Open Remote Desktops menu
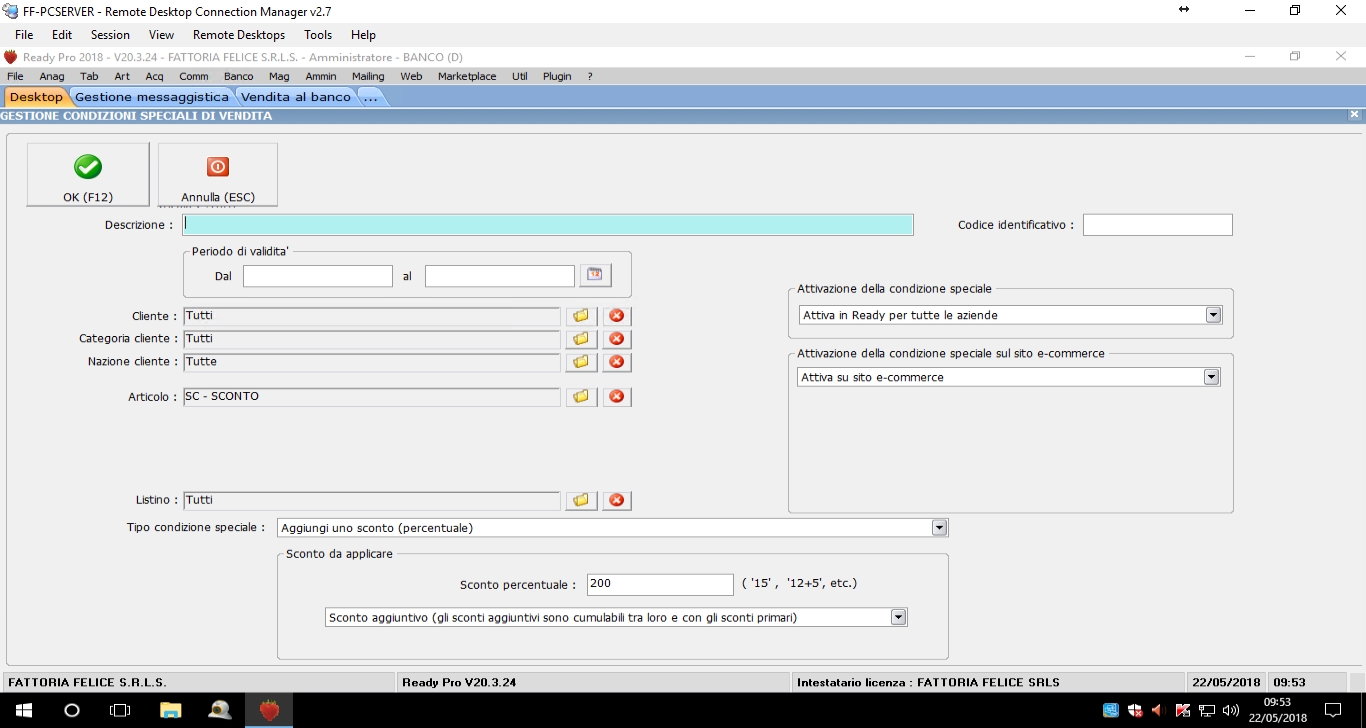 (x=239, y=35)
